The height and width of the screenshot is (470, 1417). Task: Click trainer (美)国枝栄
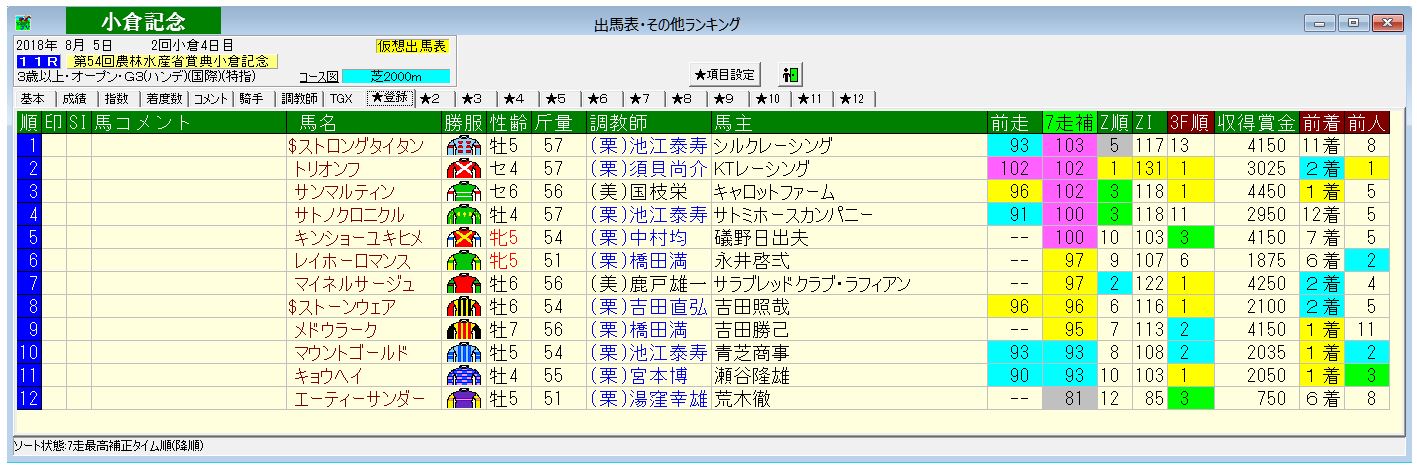(x=639, y=191)
